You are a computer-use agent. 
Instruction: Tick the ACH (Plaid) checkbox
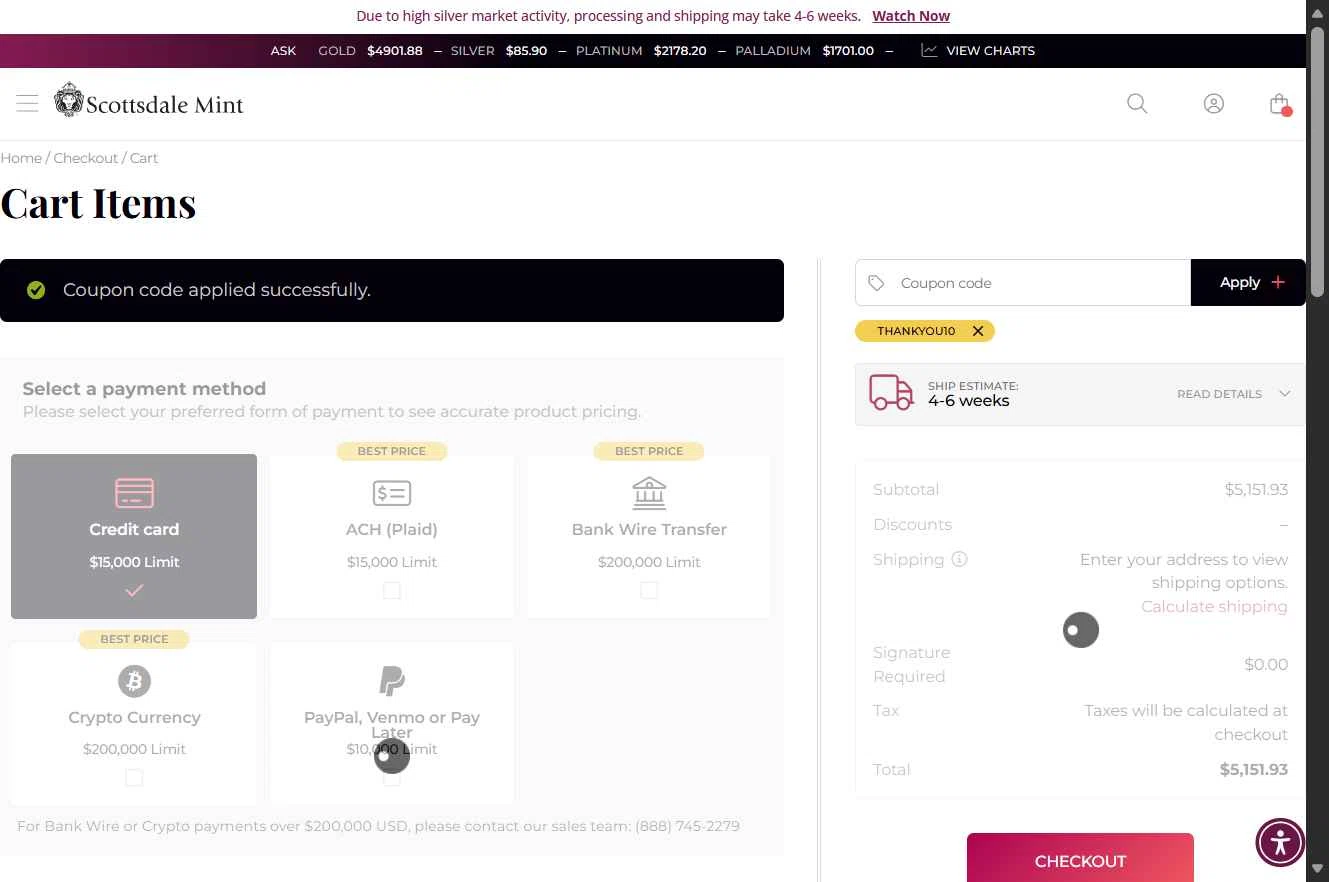(392, 590)
